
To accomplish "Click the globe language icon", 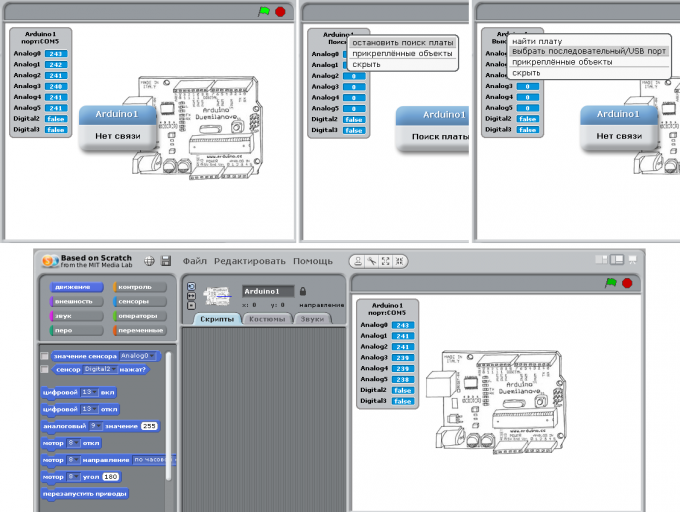I will [149, 261].
